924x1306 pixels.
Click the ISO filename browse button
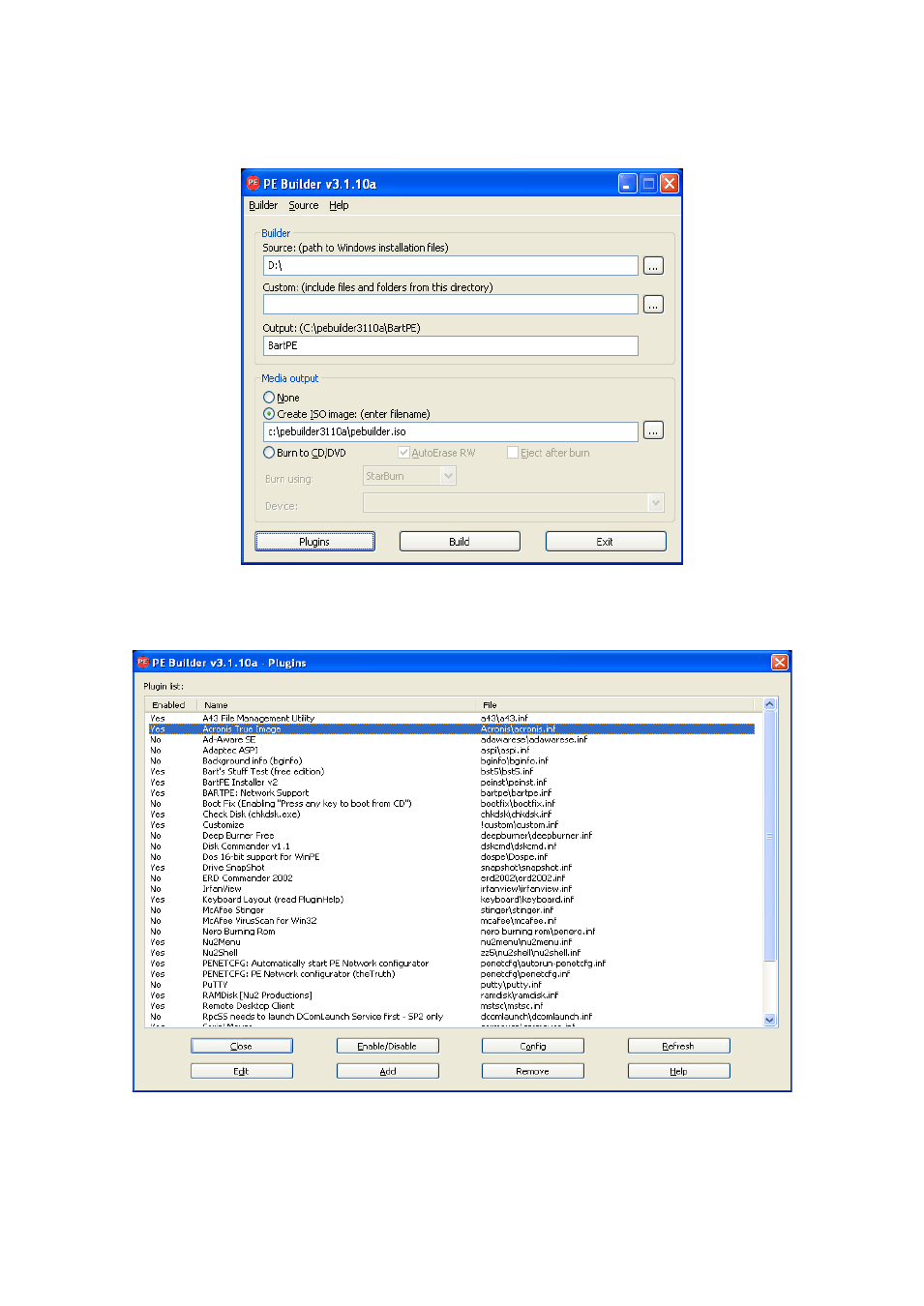(x=653, y=431)
